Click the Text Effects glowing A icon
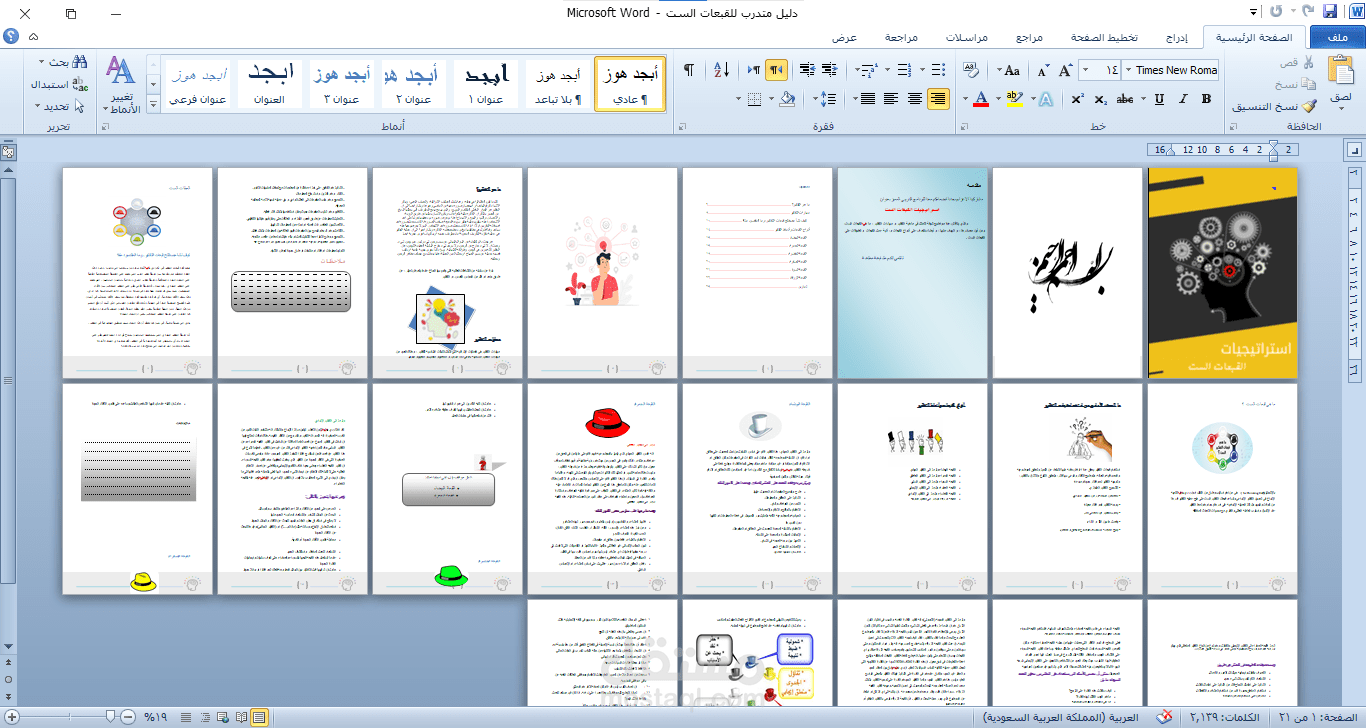Screen dimensions: 1366x728 [x=1045, y=99]
